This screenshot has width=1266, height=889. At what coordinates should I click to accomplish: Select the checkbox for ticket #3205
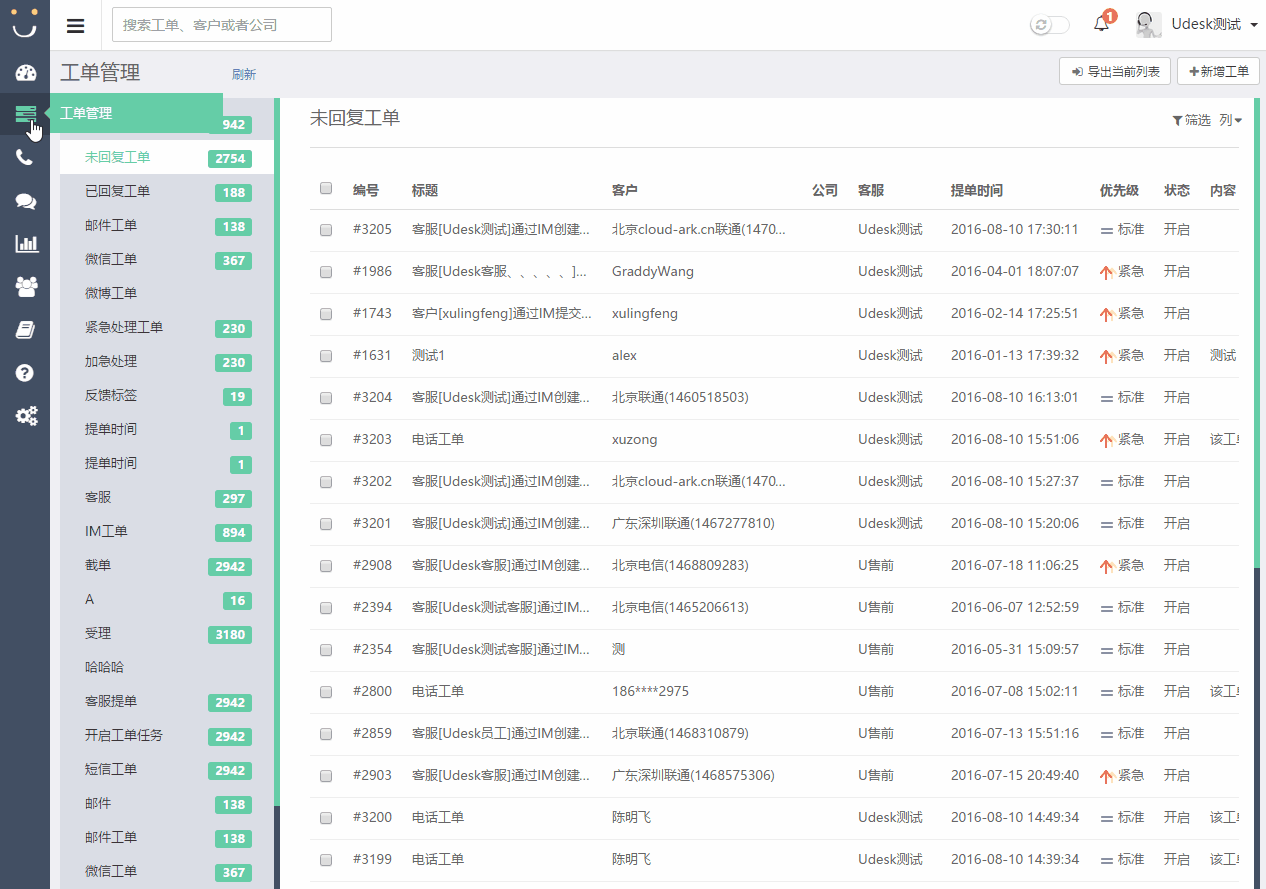[x=326, y=230]
